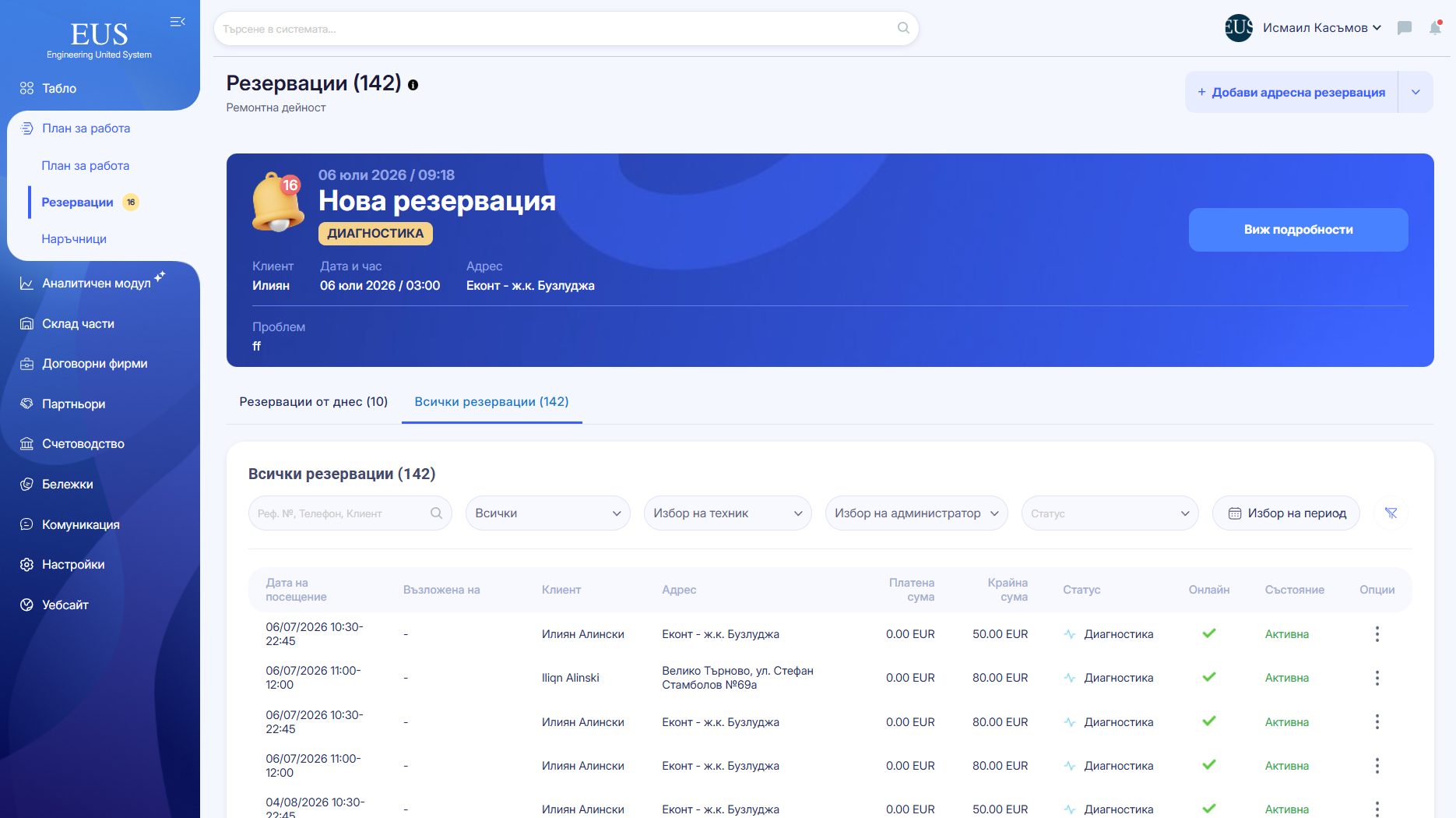
Task: Click the info icon next to Резервации (142)
Action: [413, 85]
